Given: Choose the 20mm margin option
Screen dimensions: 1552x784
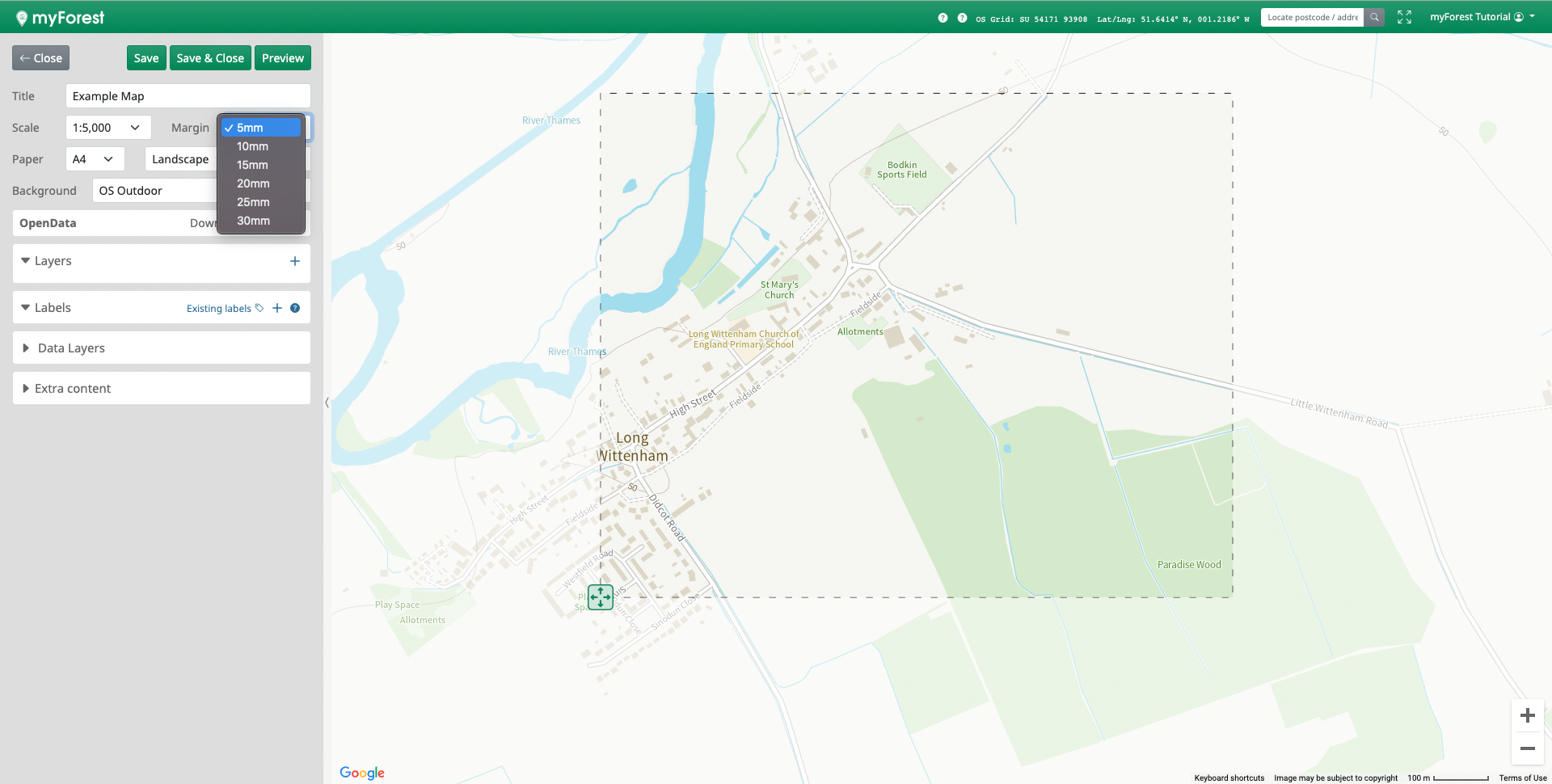Looking at the screenshot, I should coord(253,183).
